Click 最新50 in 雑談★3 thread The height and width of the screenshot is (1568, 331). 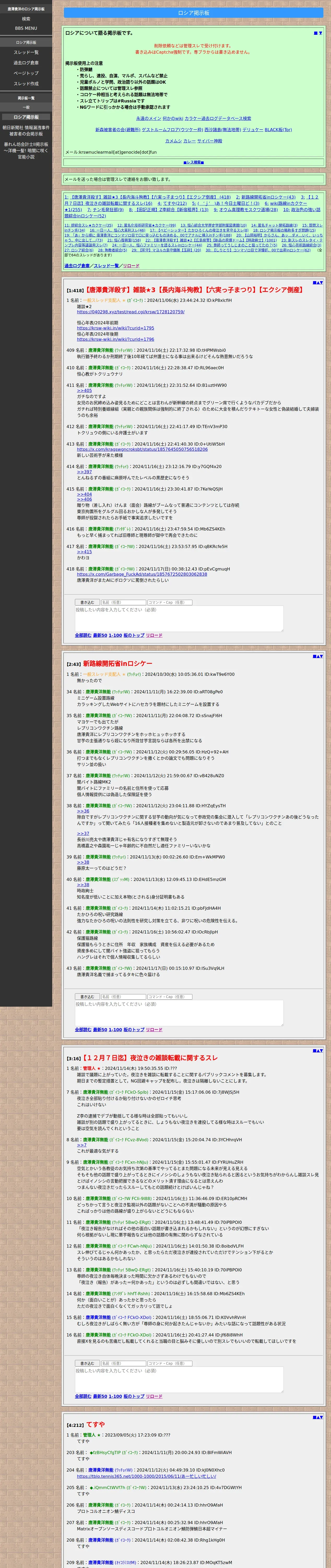100,636
